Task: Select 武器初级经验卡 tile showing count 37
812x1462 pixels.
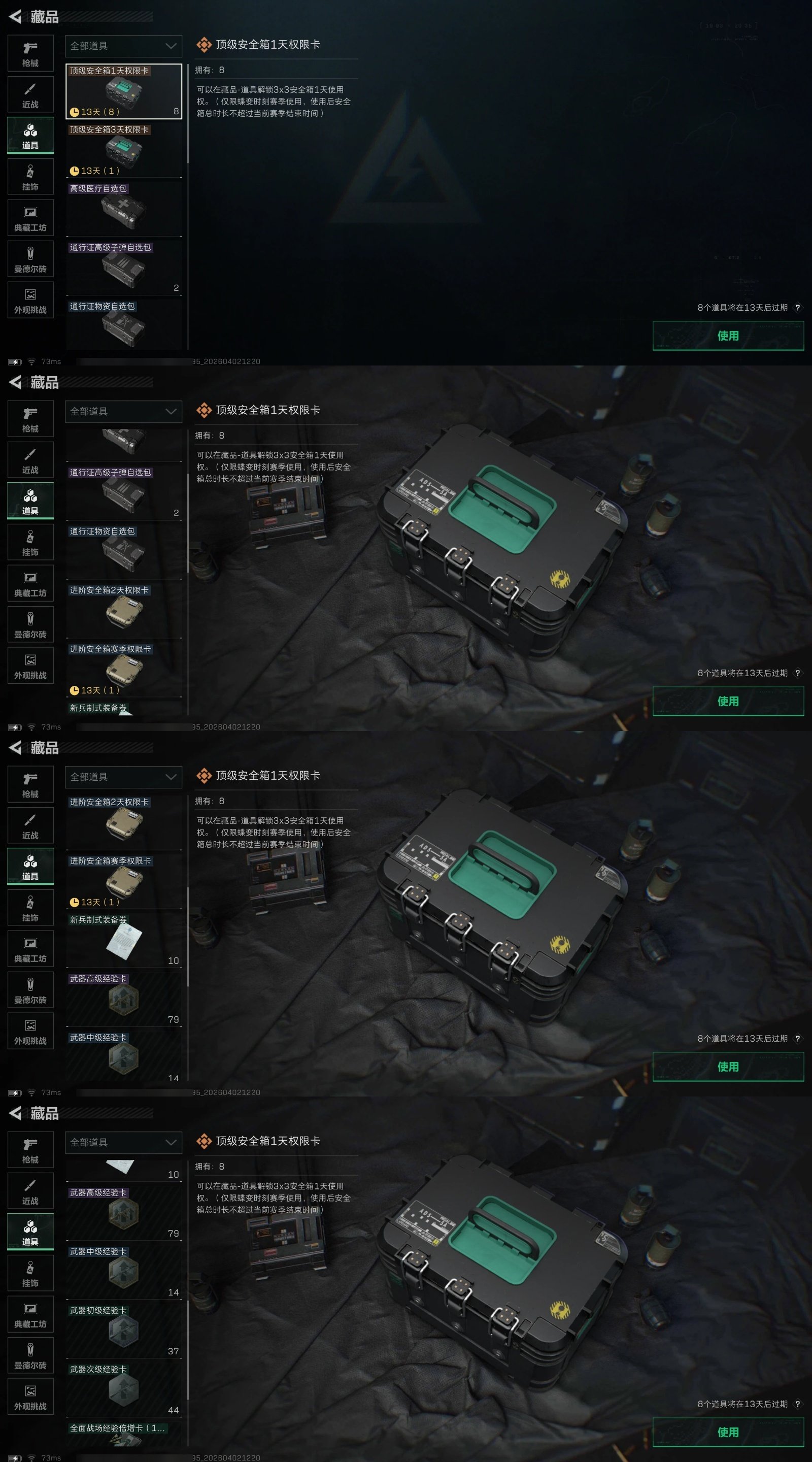Action: point(124,1331)
